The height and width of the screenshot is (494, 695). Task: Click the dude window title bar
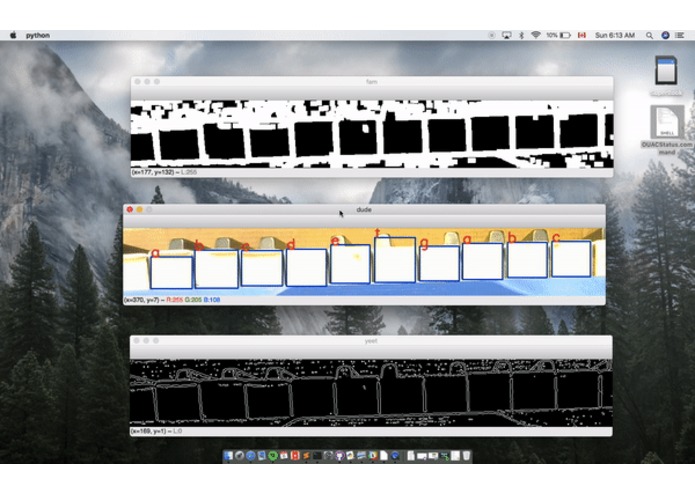pos(364,210)
